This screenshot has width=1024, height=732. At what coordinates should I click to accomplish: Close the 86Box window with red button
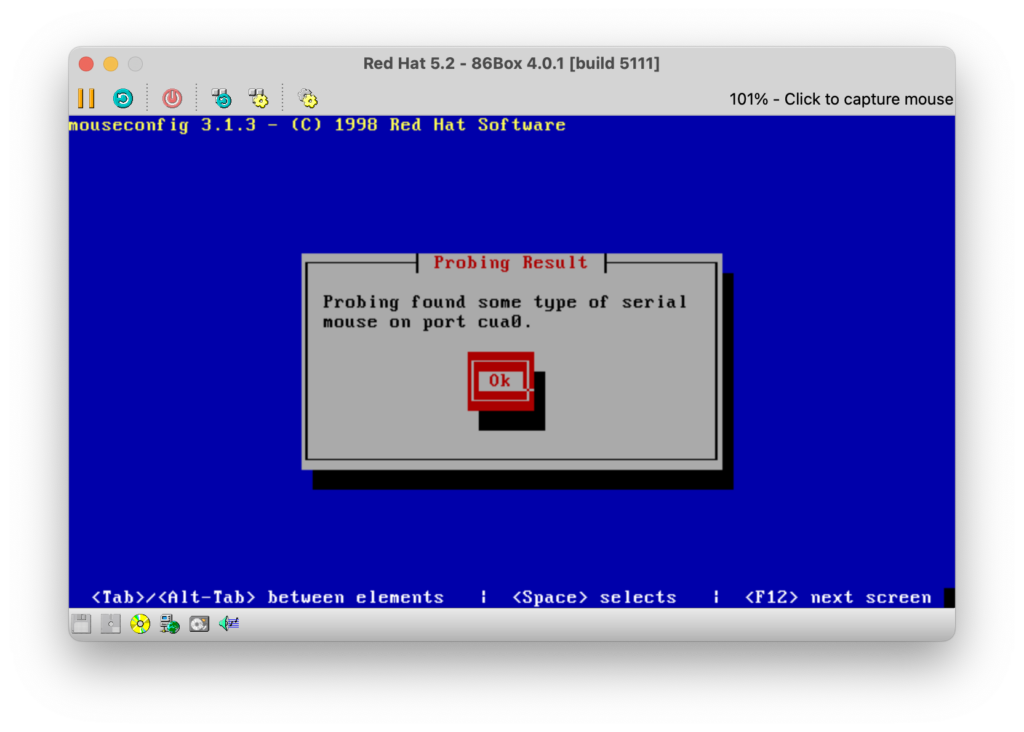87,64
